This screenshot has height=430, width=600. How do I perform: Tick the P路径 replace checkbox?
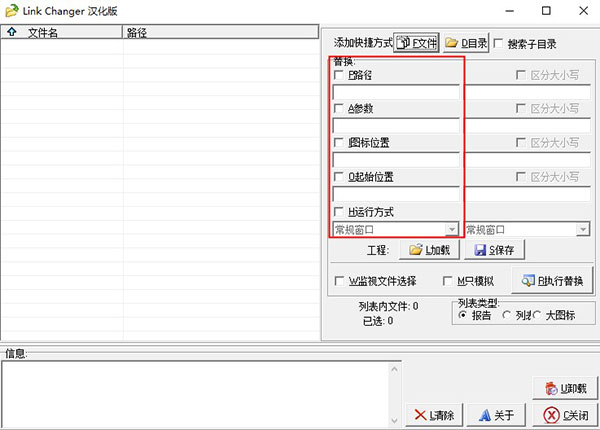(x=340, y=76)
